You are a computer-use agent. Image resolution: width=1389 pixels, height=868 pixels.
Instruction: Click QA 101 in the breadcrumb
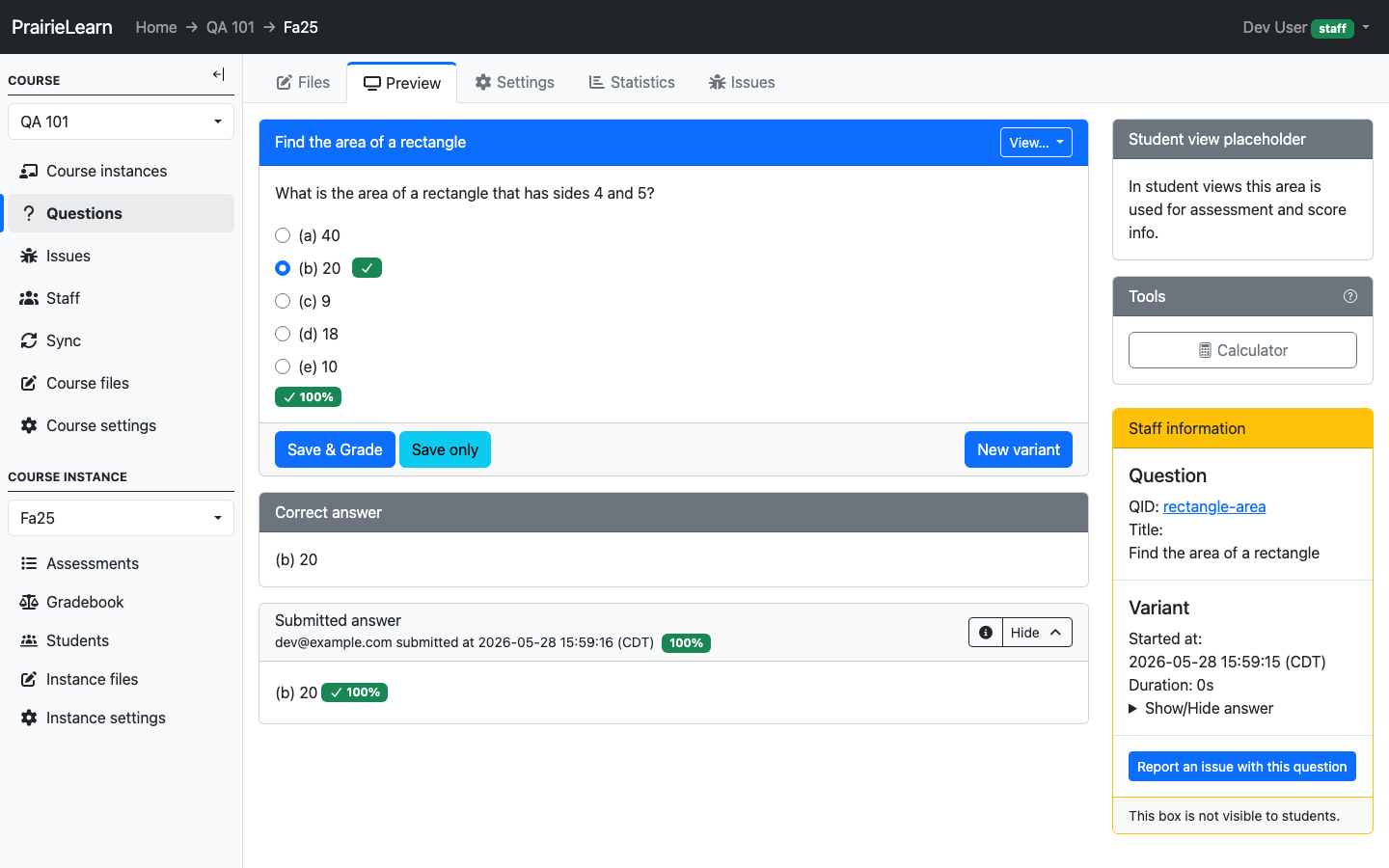point(231,27)
